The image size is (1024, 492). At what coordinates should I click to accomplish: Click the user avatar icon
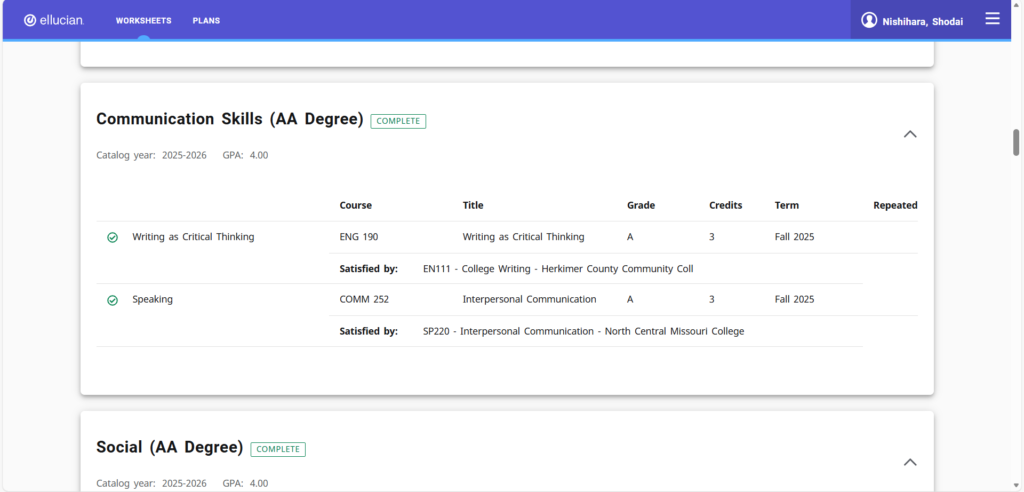point(869,20)
